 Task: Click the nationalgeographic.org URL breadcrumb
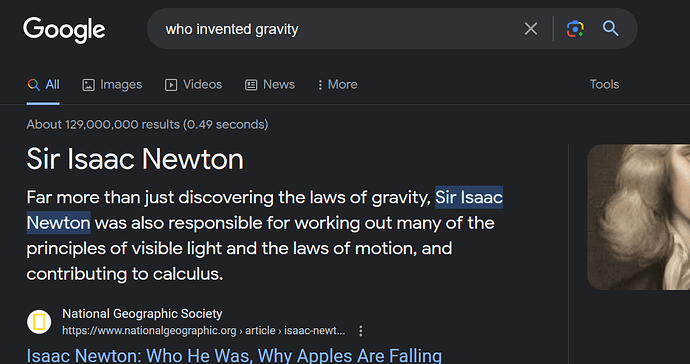(204, 331)
